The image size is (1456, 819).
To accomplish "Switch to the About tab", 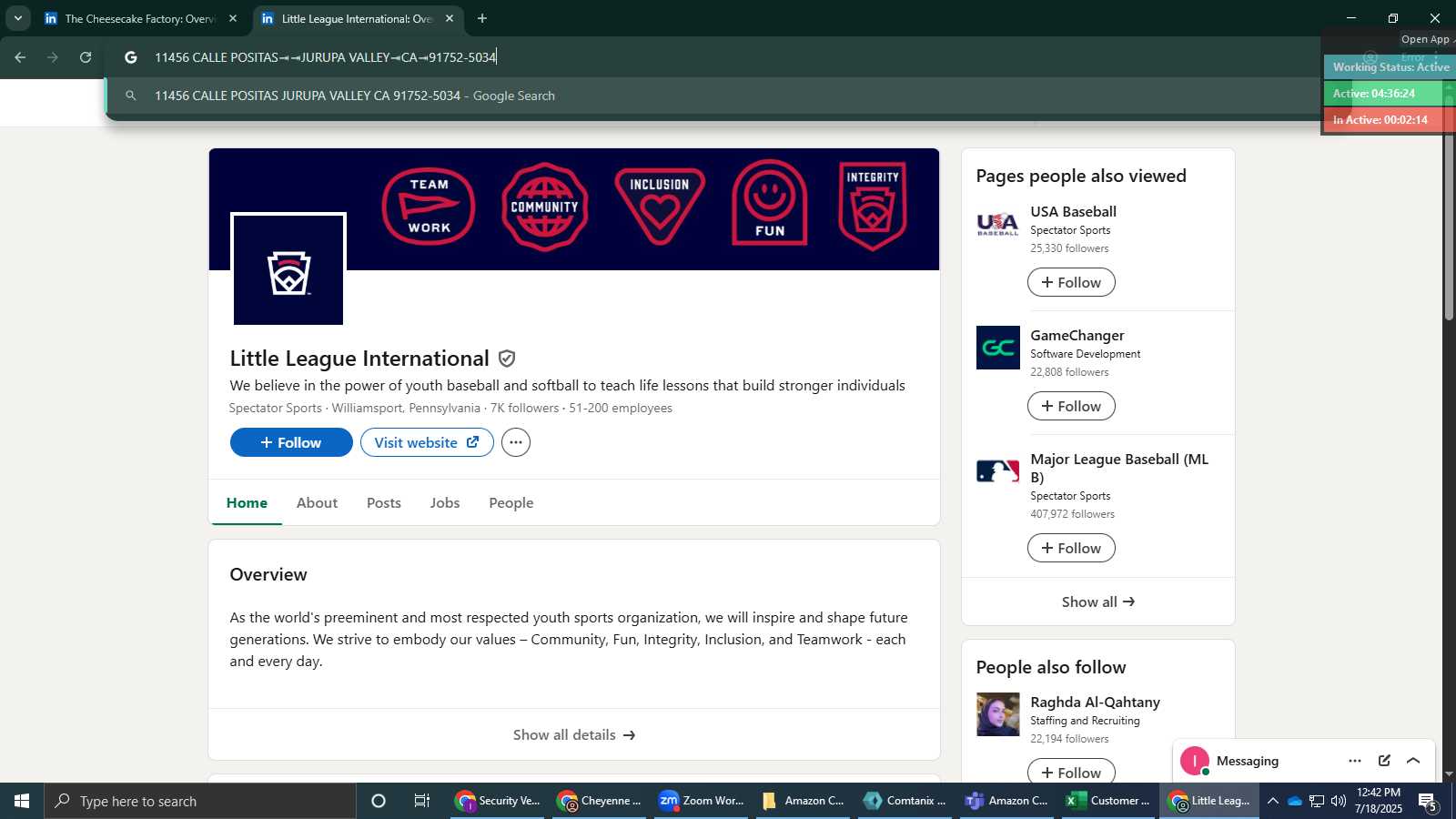I will (x=317, y=502).
